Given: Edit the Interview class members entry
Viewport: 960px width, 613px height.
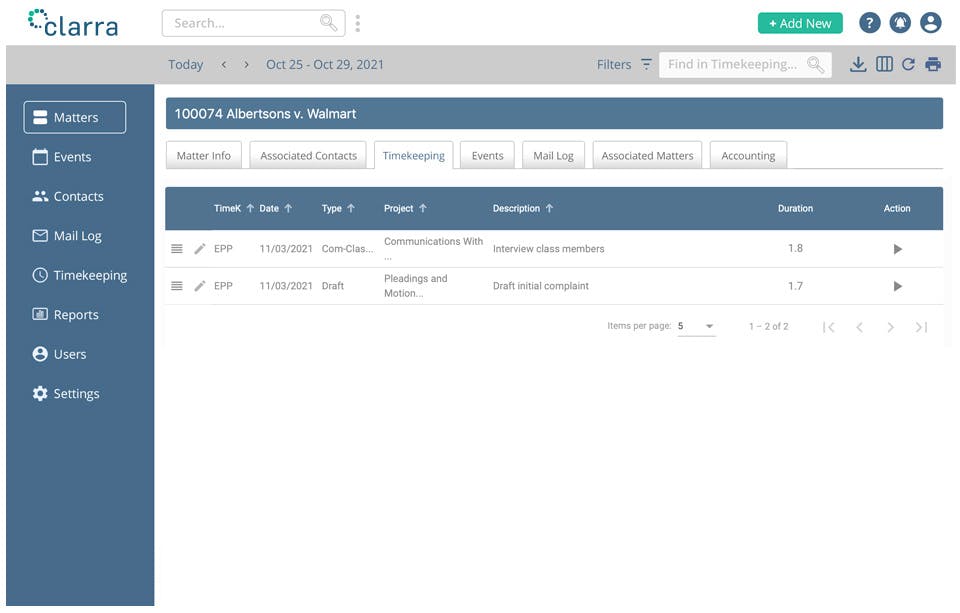Looking at the screenshot, I should tap(200, 249).
